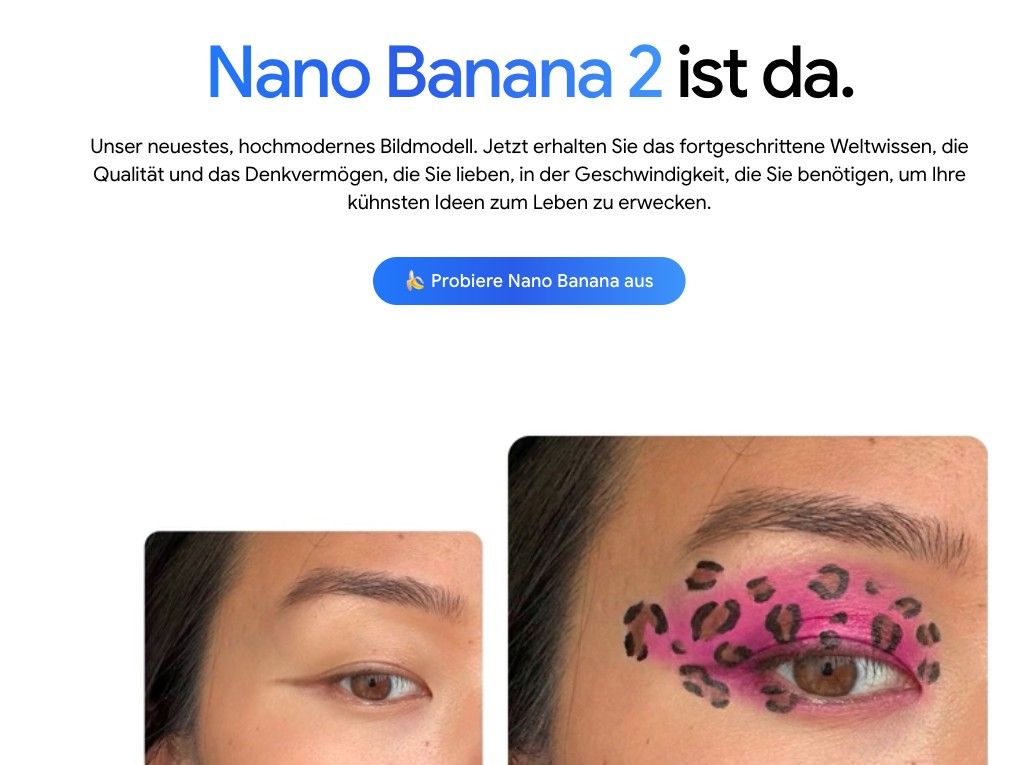This screenshot has width=1035, height=765.
Task: Select the blue Nano Banana 2 headline
Action: point(435,72)
